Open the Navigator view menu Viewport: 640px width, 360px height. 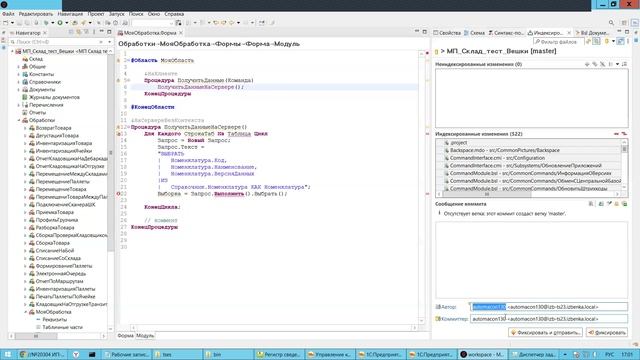[x=94, y=31]
